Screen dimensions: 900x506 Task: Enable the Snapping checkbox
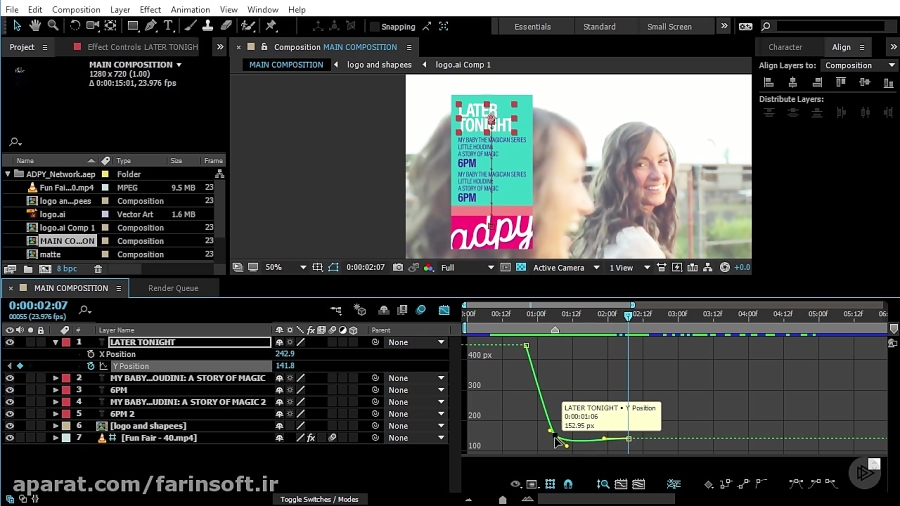point(375,27)
